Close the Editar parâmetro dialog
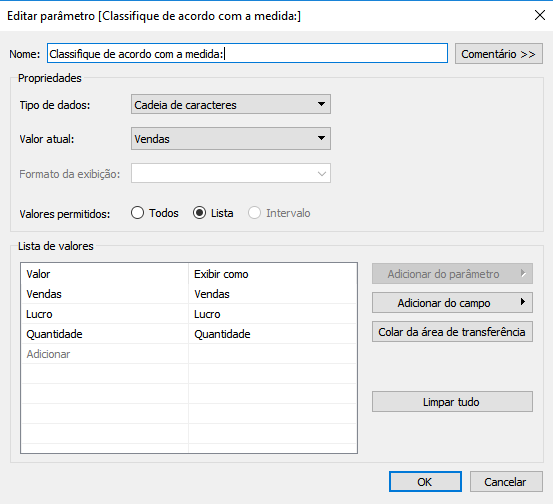Viewport: 553px width, 504px height. click(x=540, y=15)
